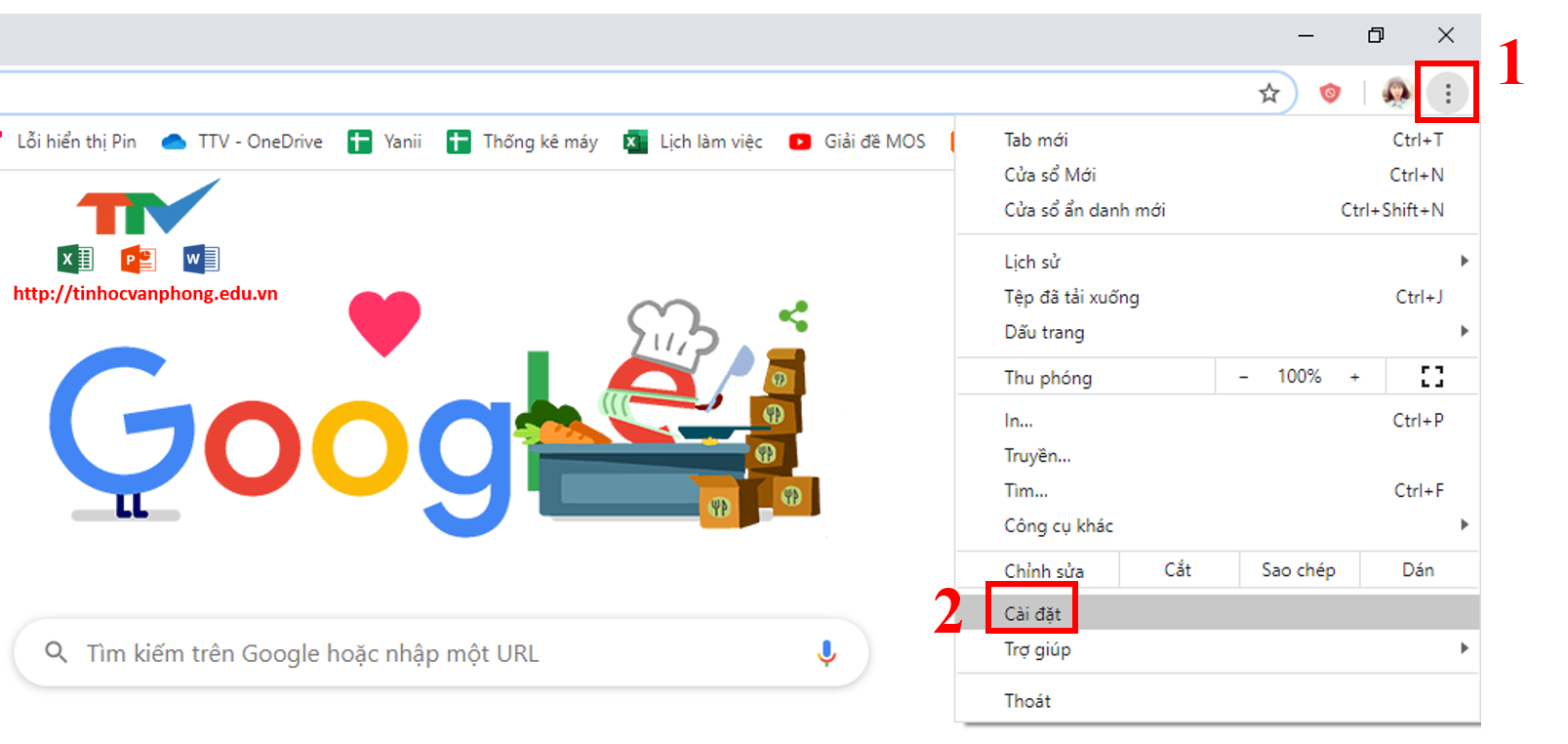Open the TTV - OneDrive bookmark
Screen dimensions: 1568x744
pos(242,142)
